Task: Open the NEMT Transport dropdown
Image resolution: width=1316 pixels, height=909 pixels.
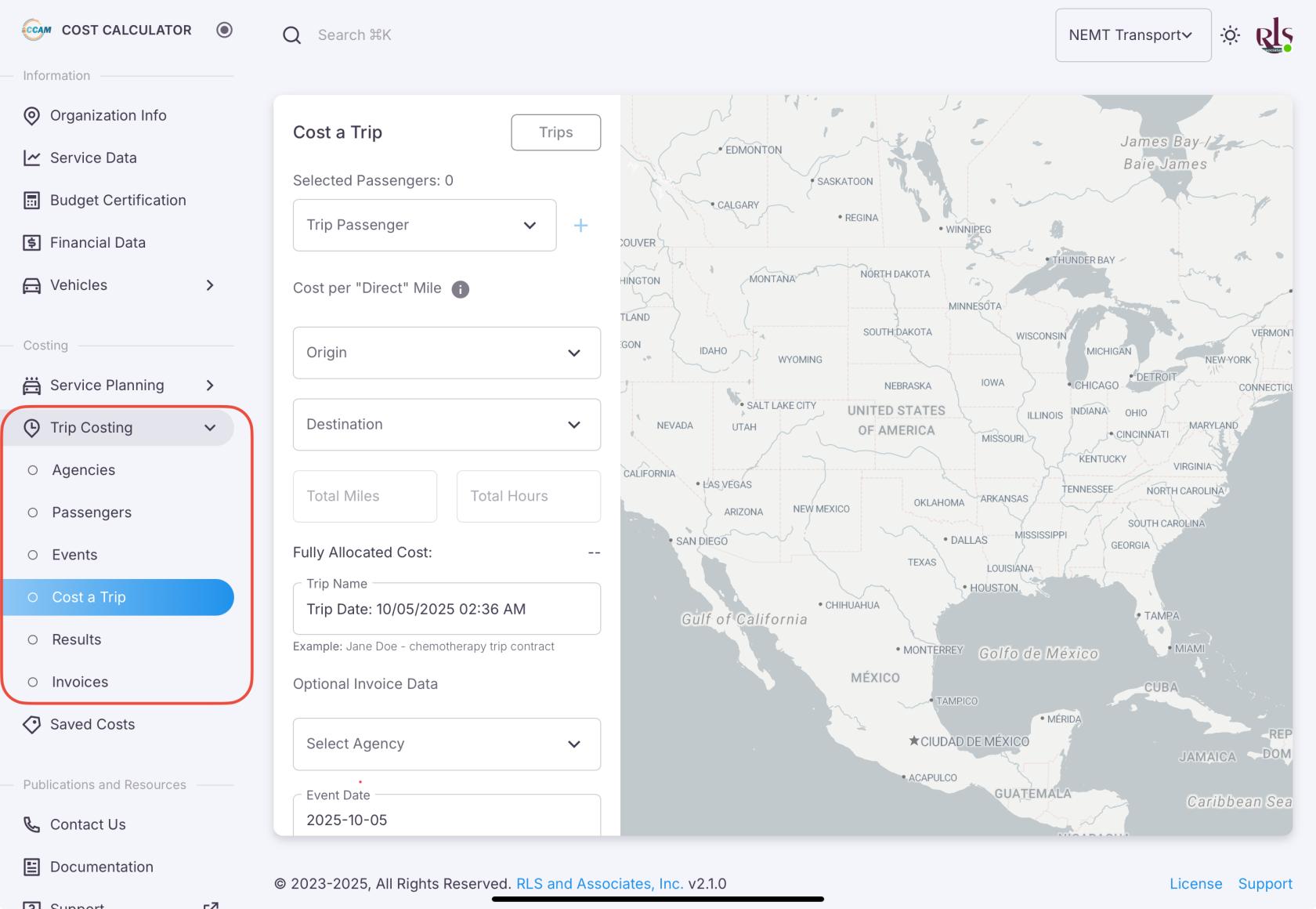Action: (x=1132, y=35)
